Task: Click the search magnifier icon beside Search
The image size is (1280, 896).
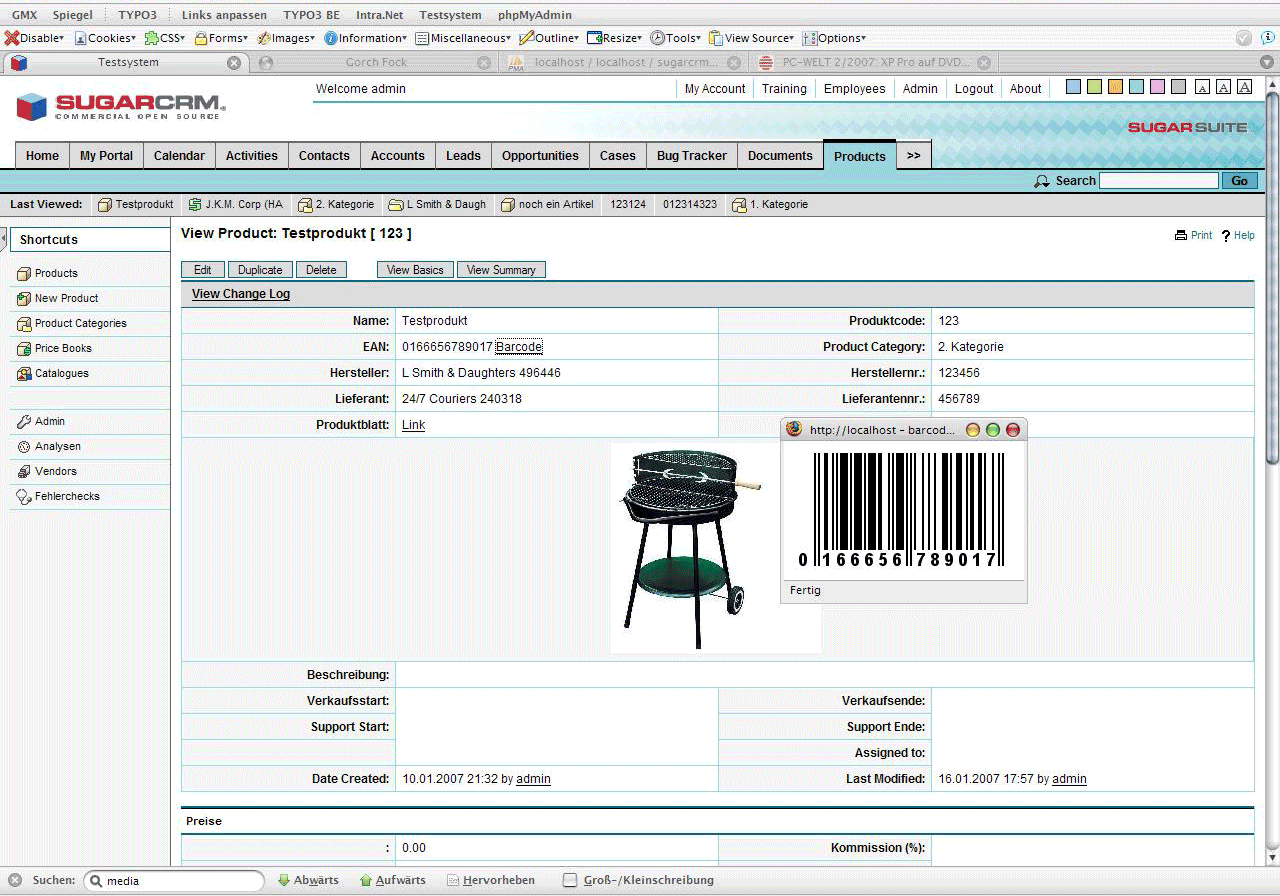Action: [x=1042, y=181]
